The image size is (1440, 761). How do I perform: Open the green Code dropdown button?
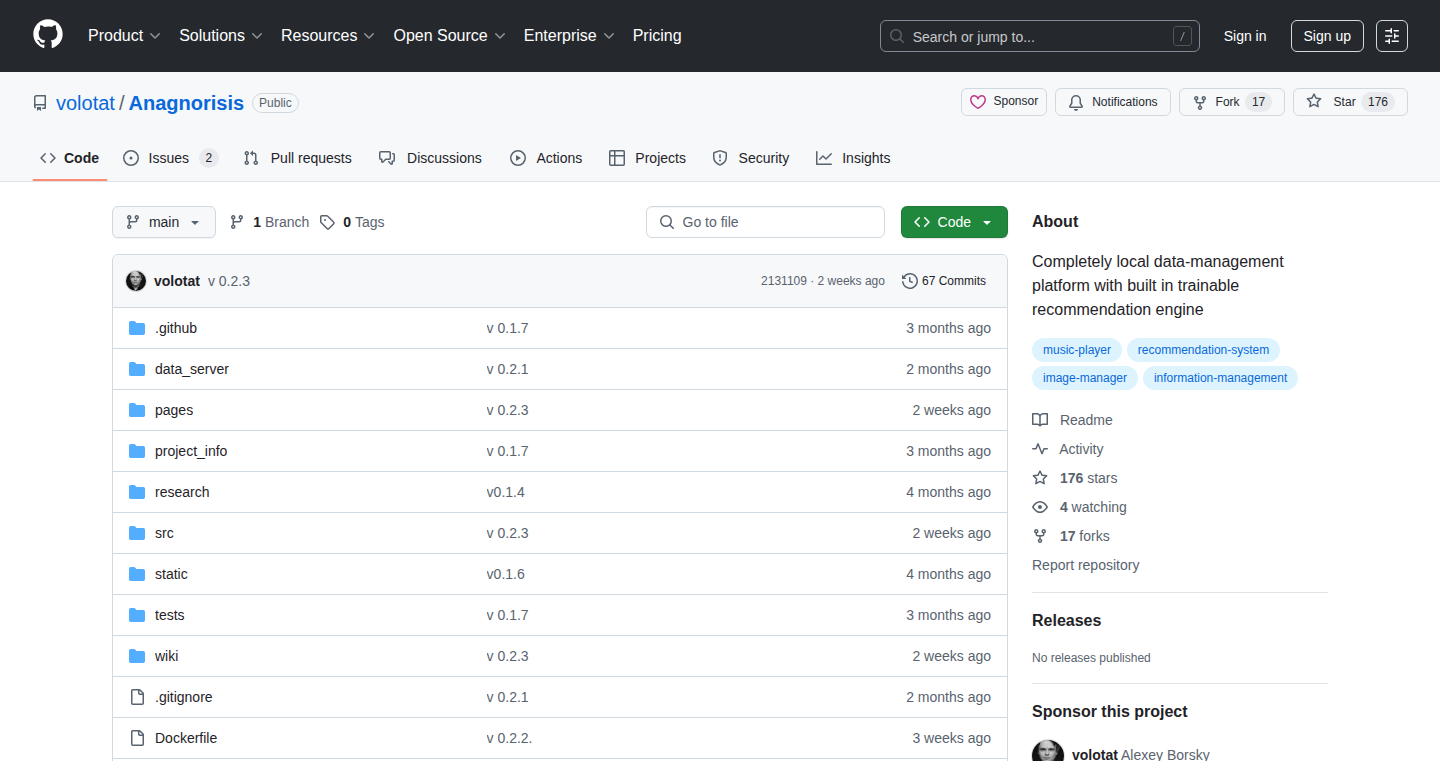954,222
